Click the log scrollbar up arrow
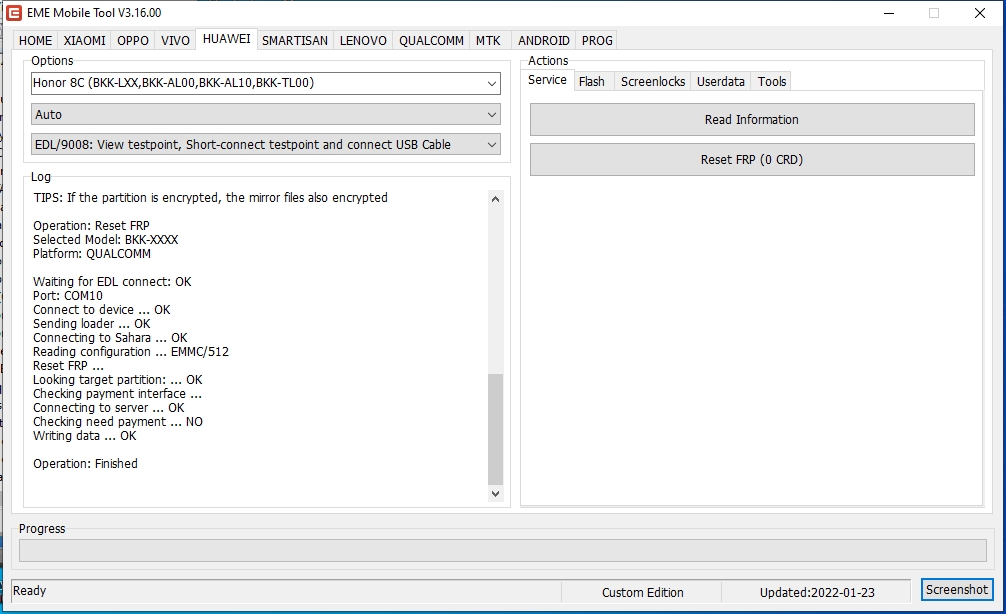 (496, 199)
